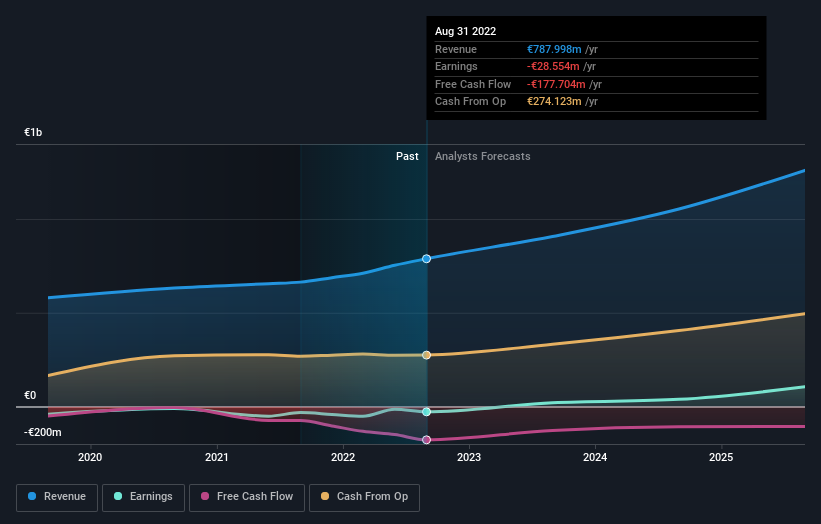Click the Past label

407,156
